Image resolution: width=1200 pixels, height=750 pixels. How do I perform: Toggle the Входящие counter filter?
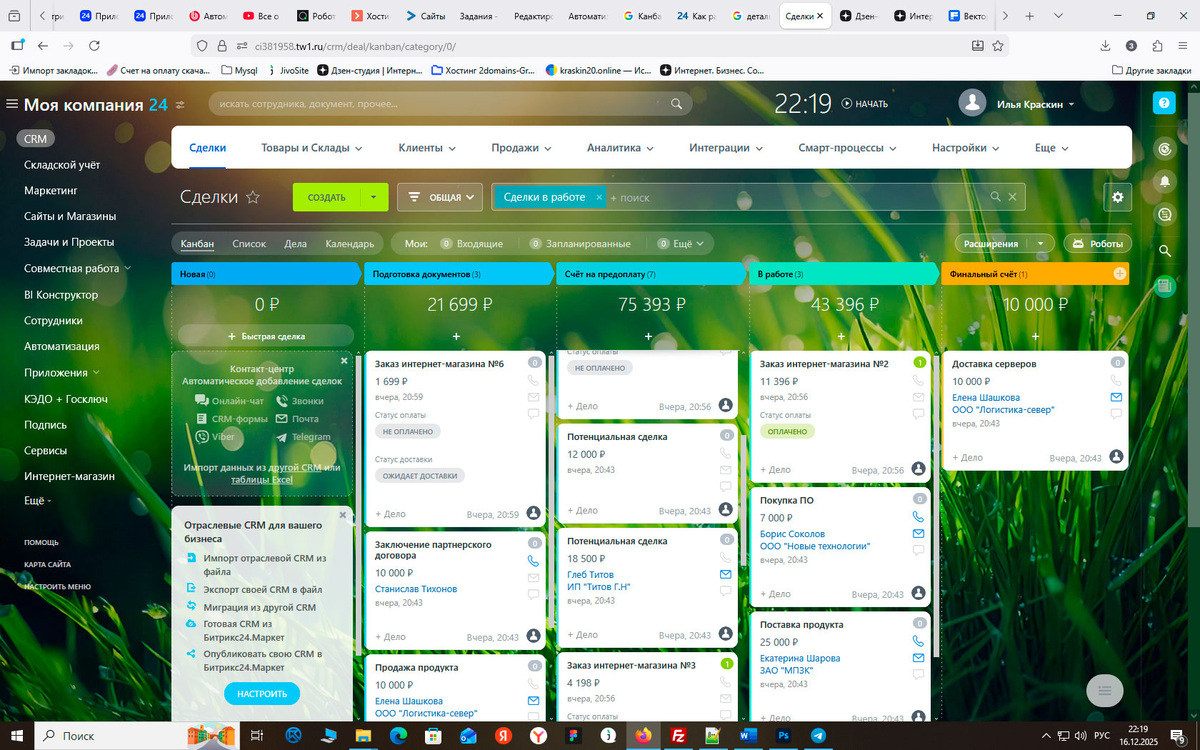tap(471, 243)
